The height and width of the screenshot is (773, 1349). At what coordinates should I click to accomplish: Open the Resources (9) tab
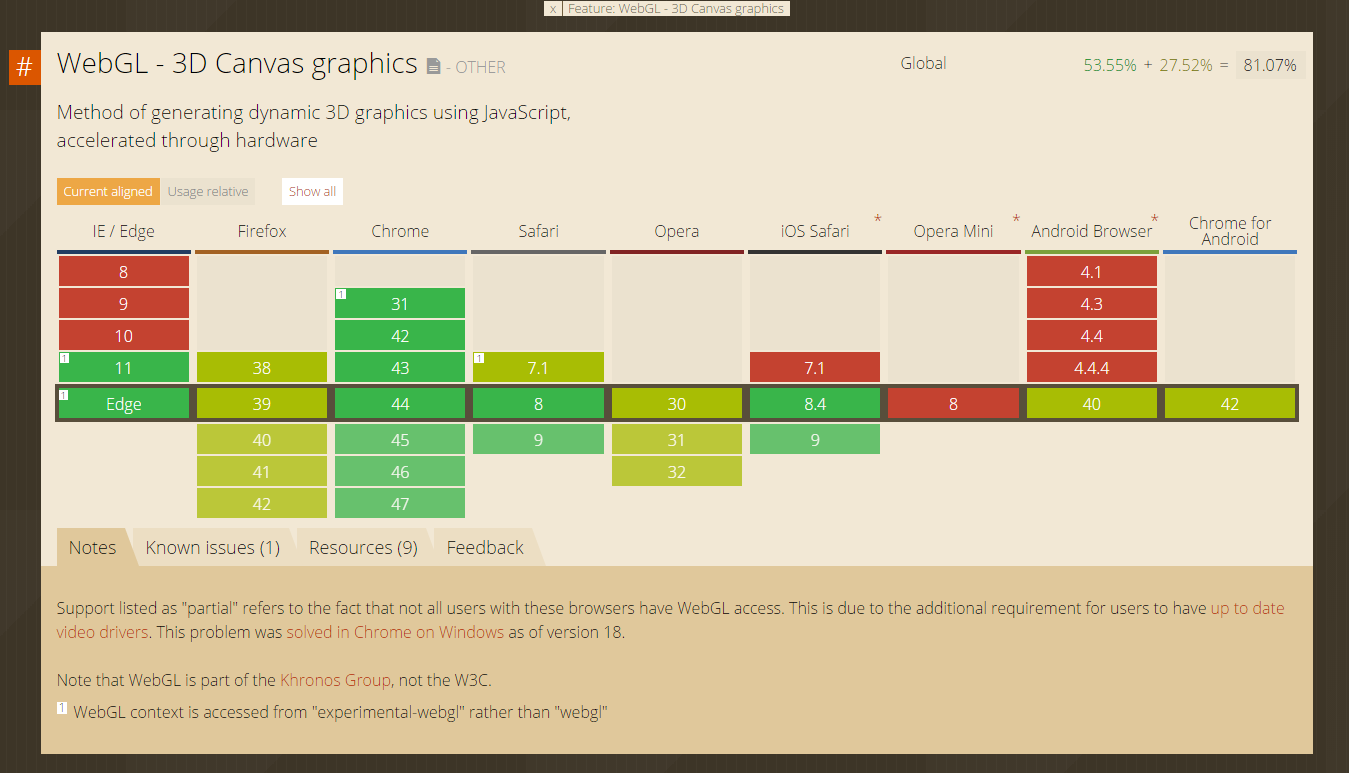coord(363,547)
